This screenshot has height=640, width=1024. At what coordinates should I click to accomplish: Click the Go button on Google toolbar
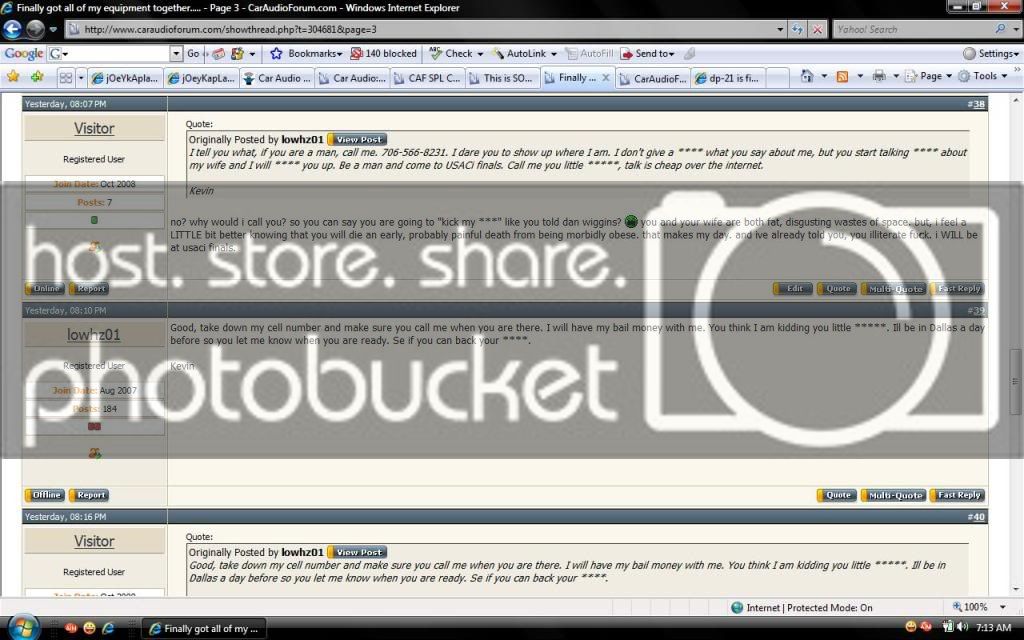(193, 54)
